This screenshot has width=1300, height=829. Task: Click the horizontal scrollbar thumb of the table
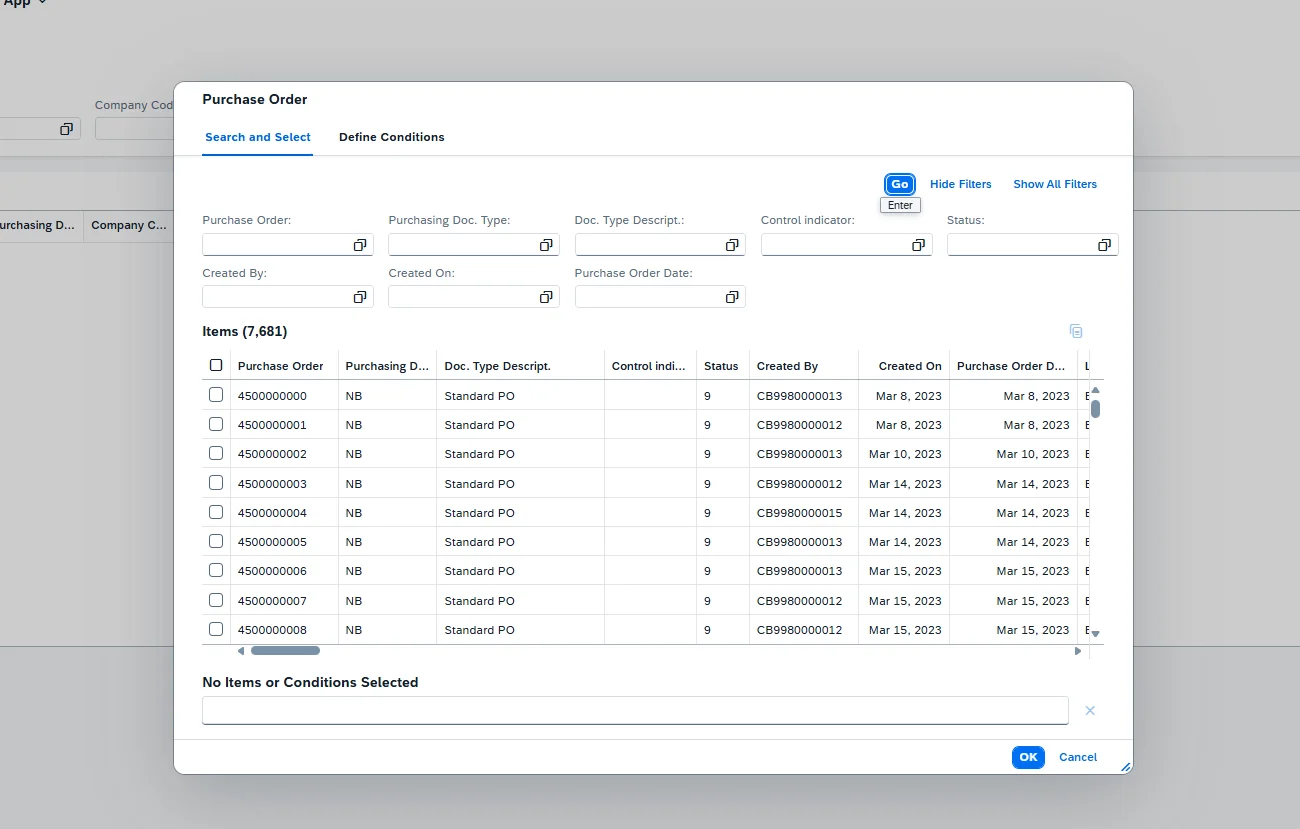(x=285, y=651)
